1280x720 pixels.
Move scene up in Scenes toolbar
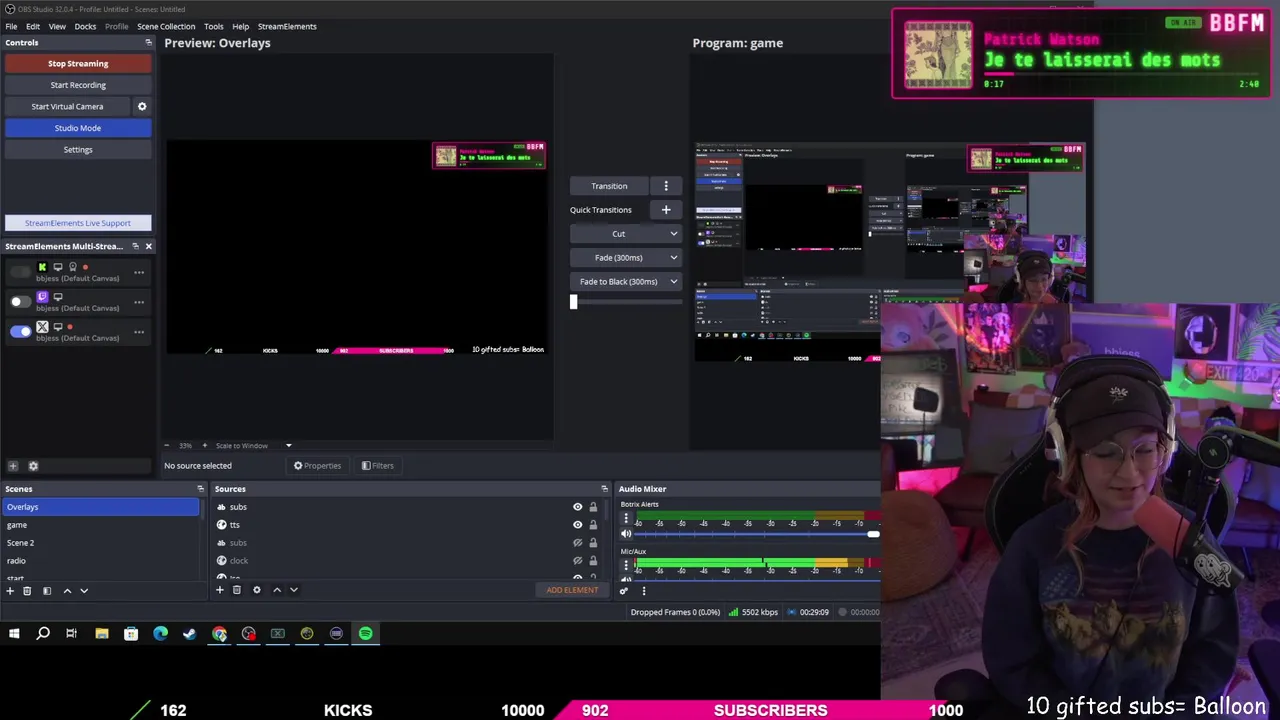67,590
